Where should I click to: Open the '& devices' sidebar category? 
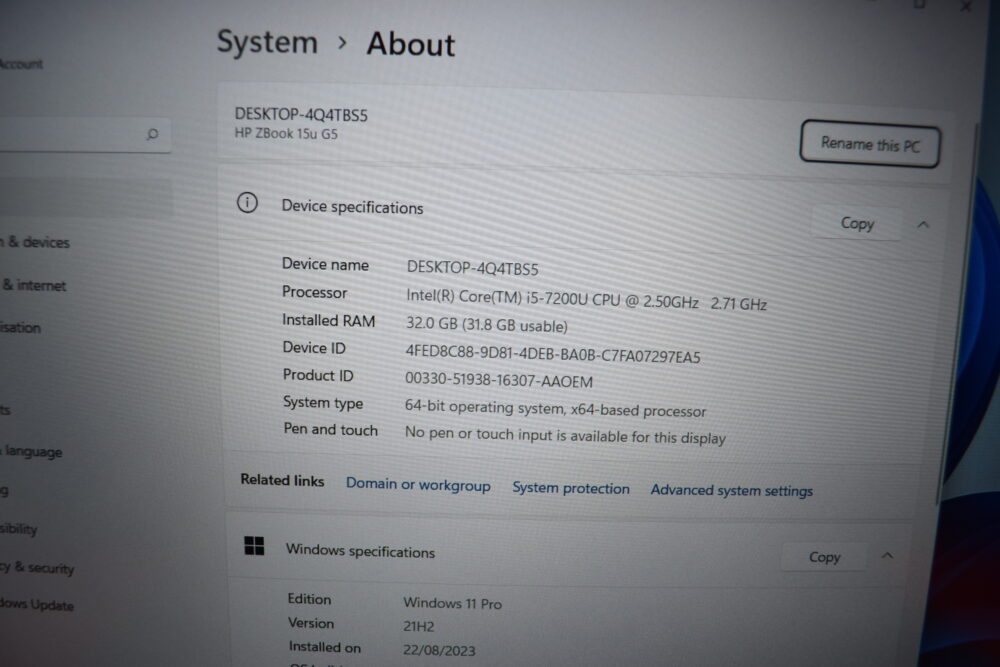pos(35,242)
